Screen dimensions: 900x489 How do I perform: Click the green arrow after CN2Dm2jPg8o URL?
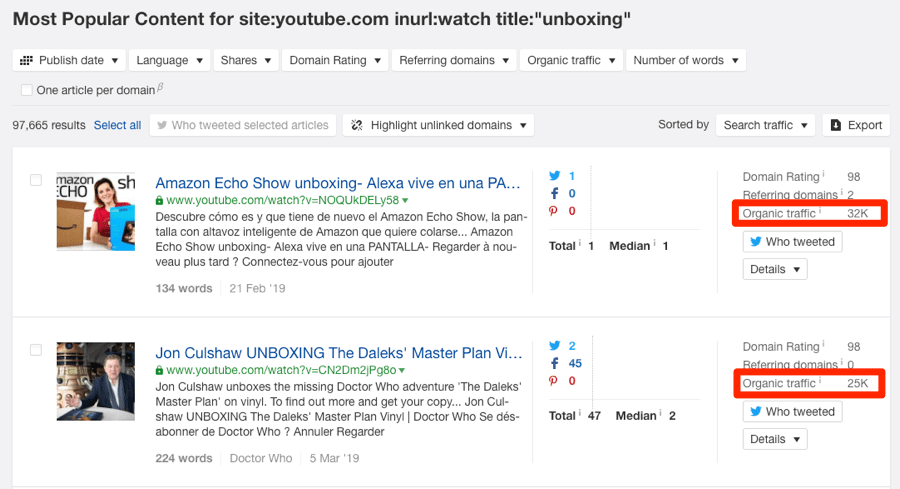click(402, 371)
